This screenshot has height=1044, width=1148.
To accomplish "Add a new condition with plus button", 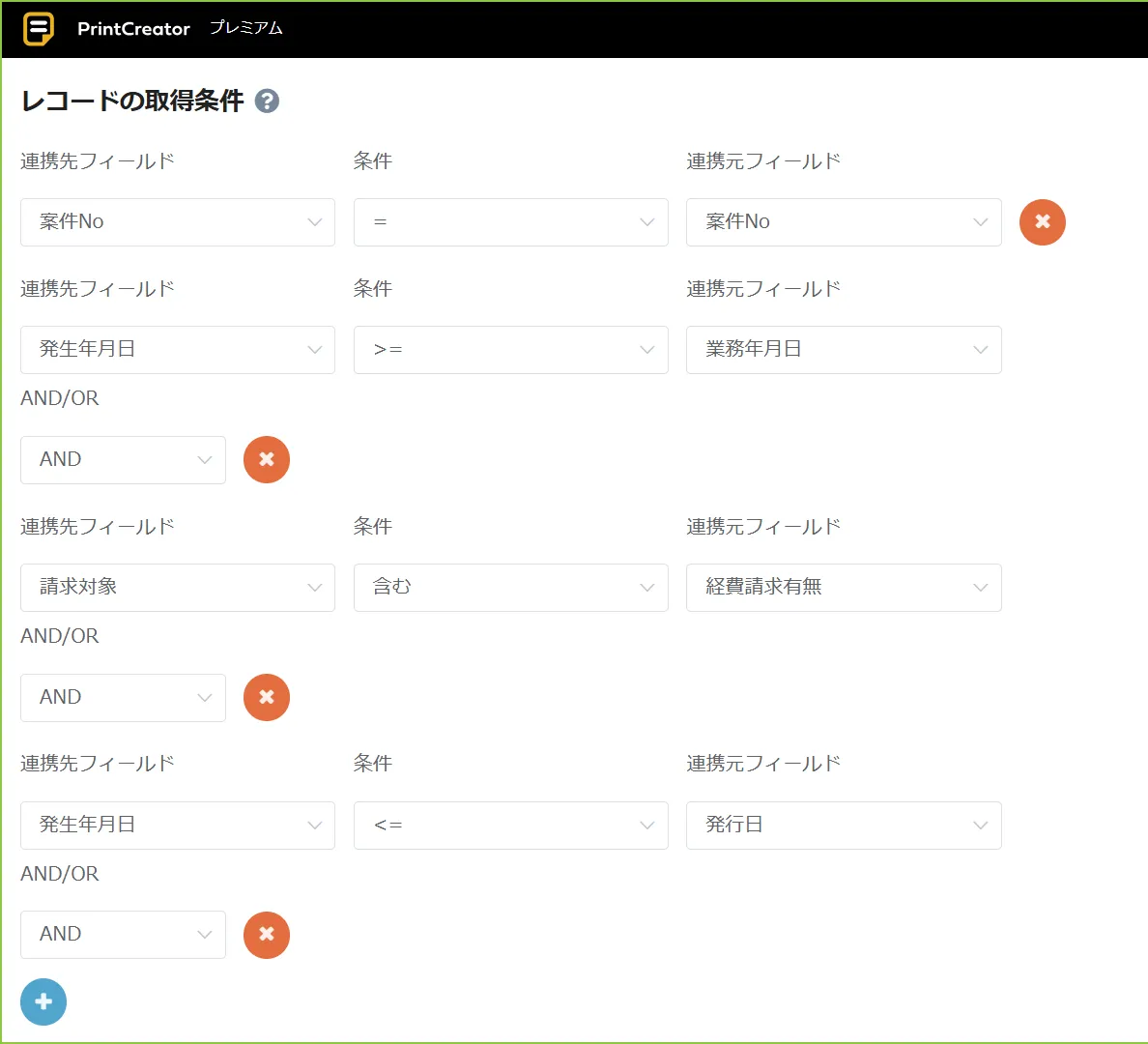I will pyautogui.click(x=43, y=1001).
